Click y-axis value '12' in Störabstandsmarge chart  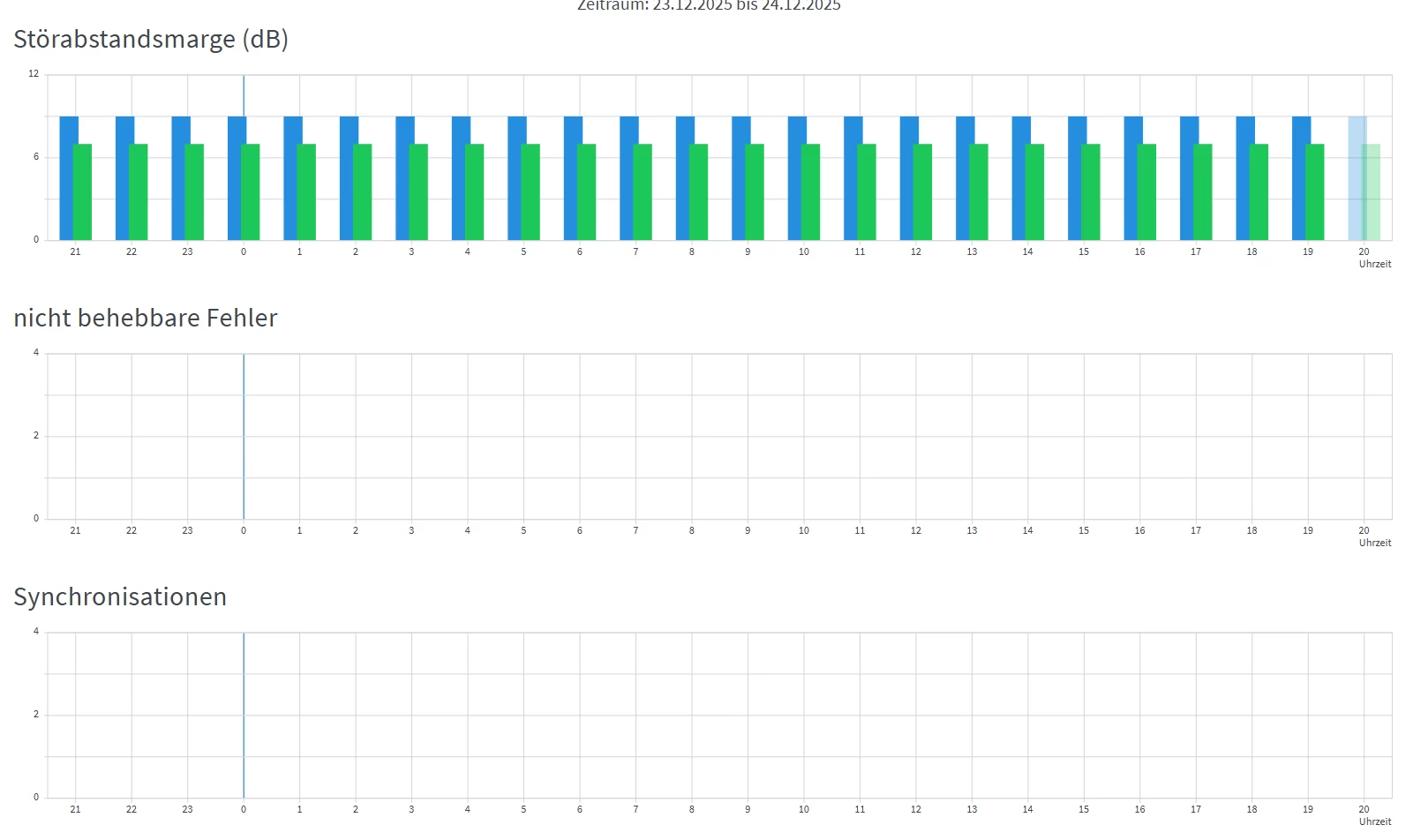tap(34, 74)
